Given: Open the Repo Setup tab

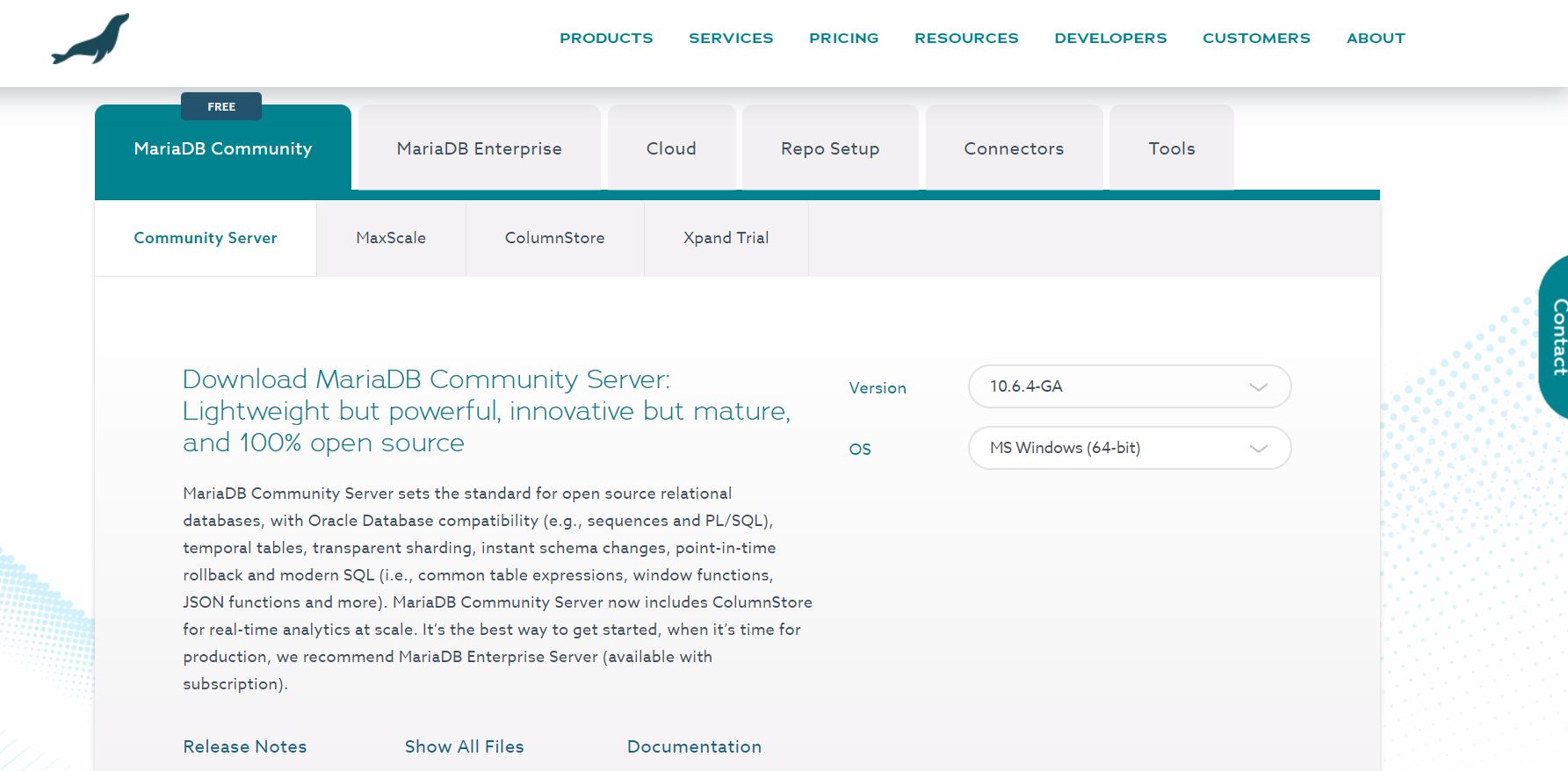Looking at the screenshot, I should point(830,148).
